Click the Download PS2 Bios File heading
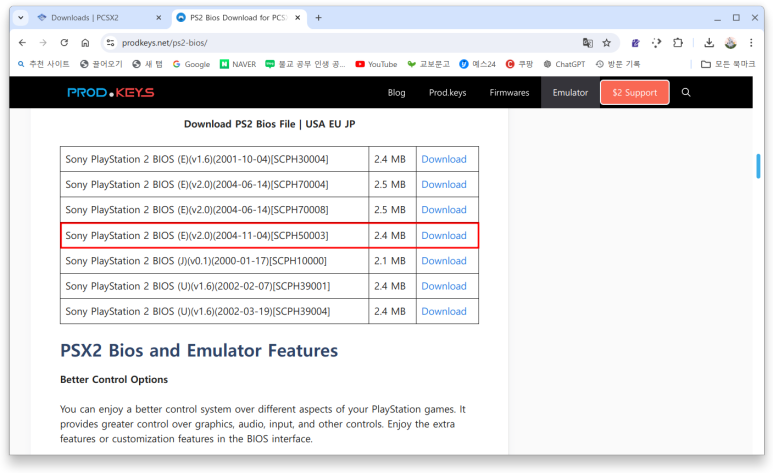Image resolution: width=773 pixels, height=473 pixels. 270,124
